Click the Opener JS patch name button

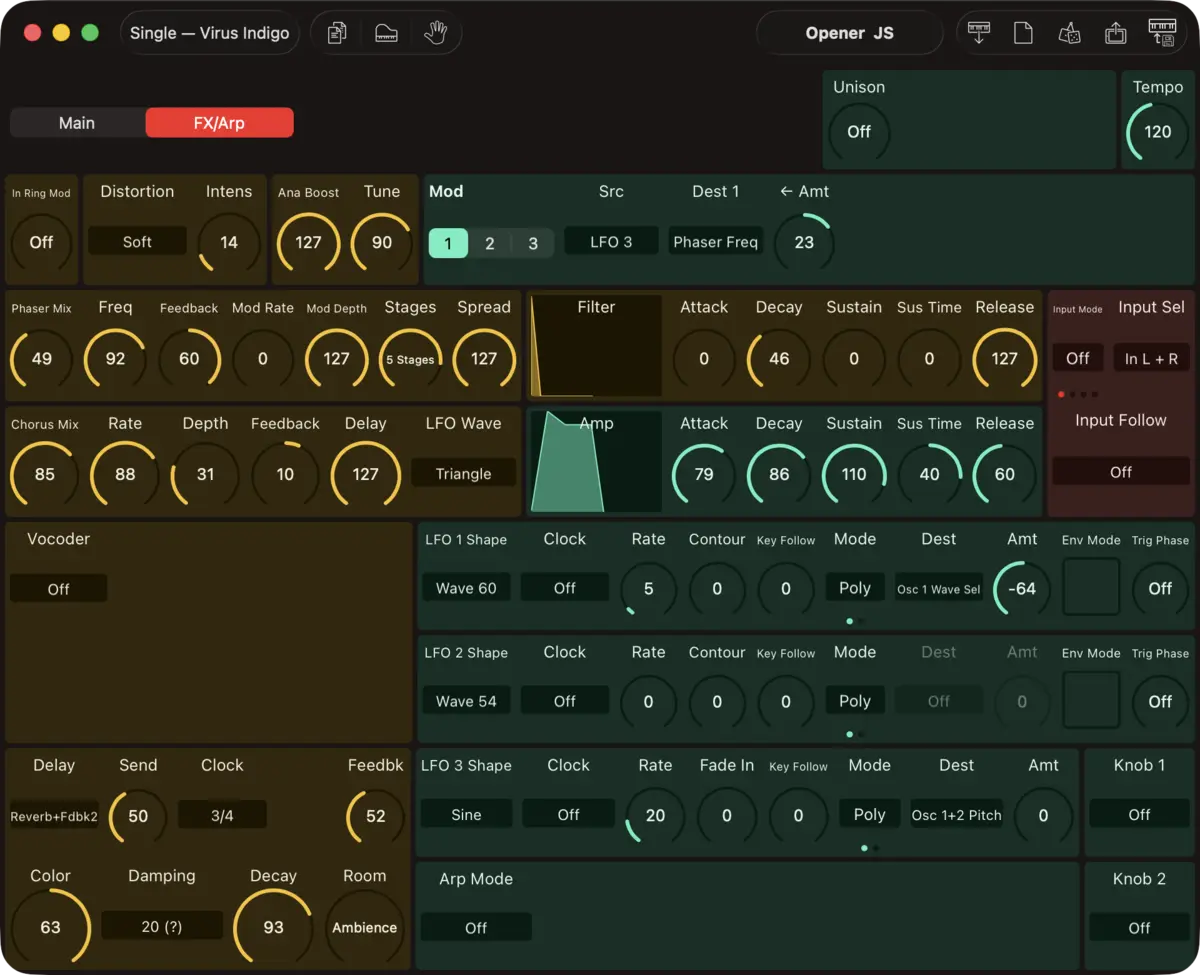pos(850,33)
